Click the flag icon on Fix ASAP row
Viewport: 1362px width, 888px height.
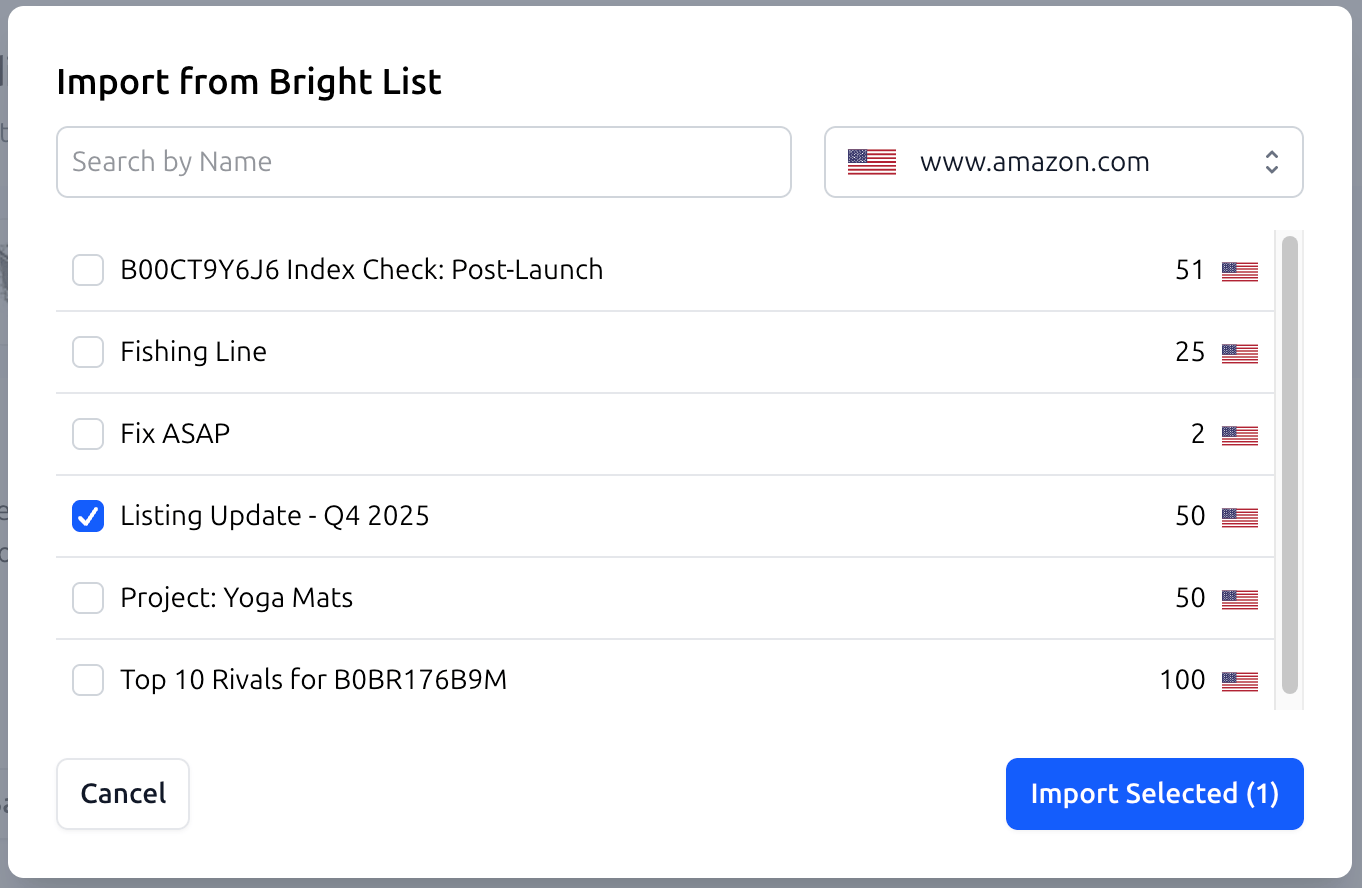pos(1239,435)
